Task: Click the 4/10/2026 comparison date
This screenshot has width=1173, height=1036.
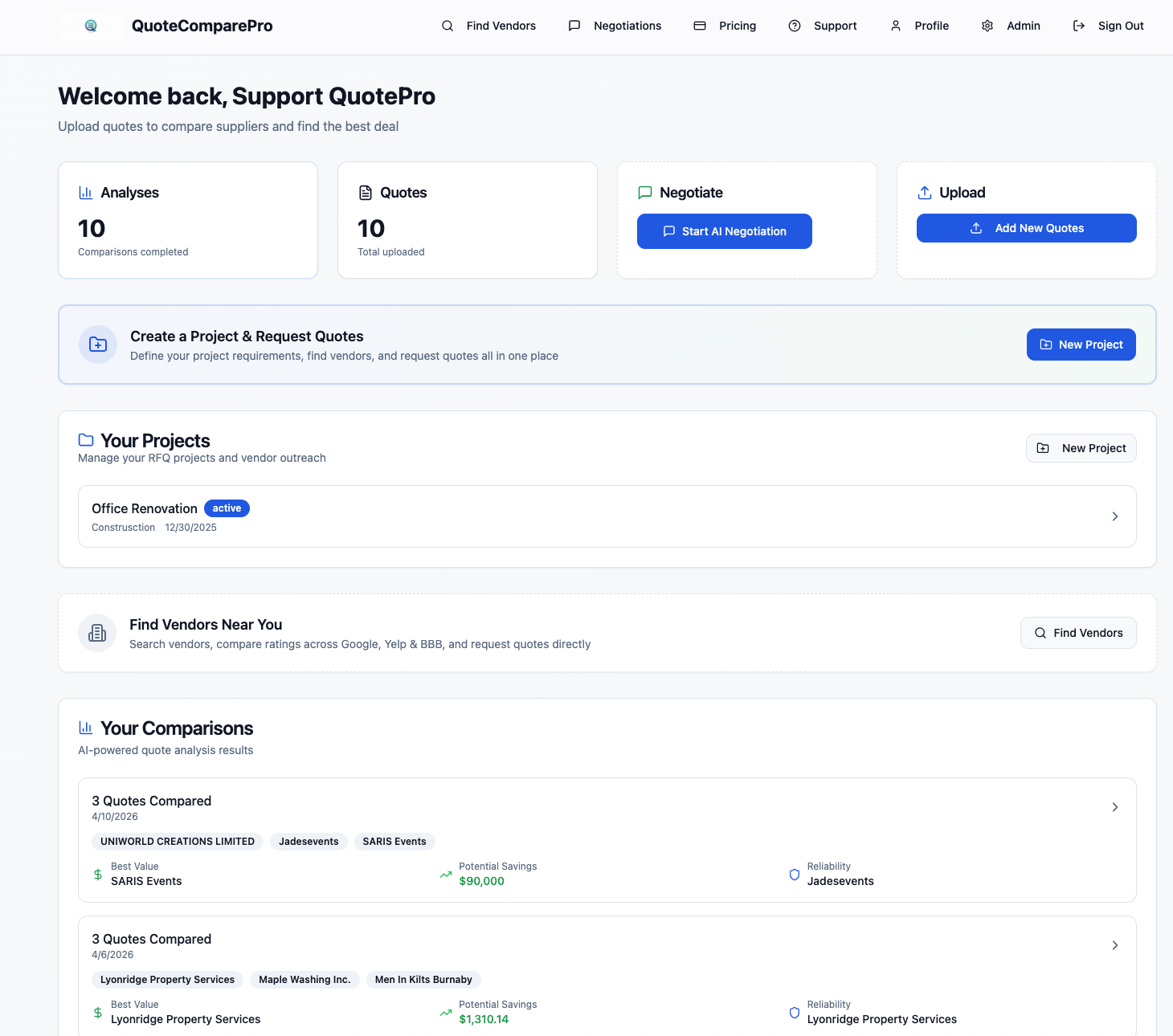Action: click(x=115, y=817)
